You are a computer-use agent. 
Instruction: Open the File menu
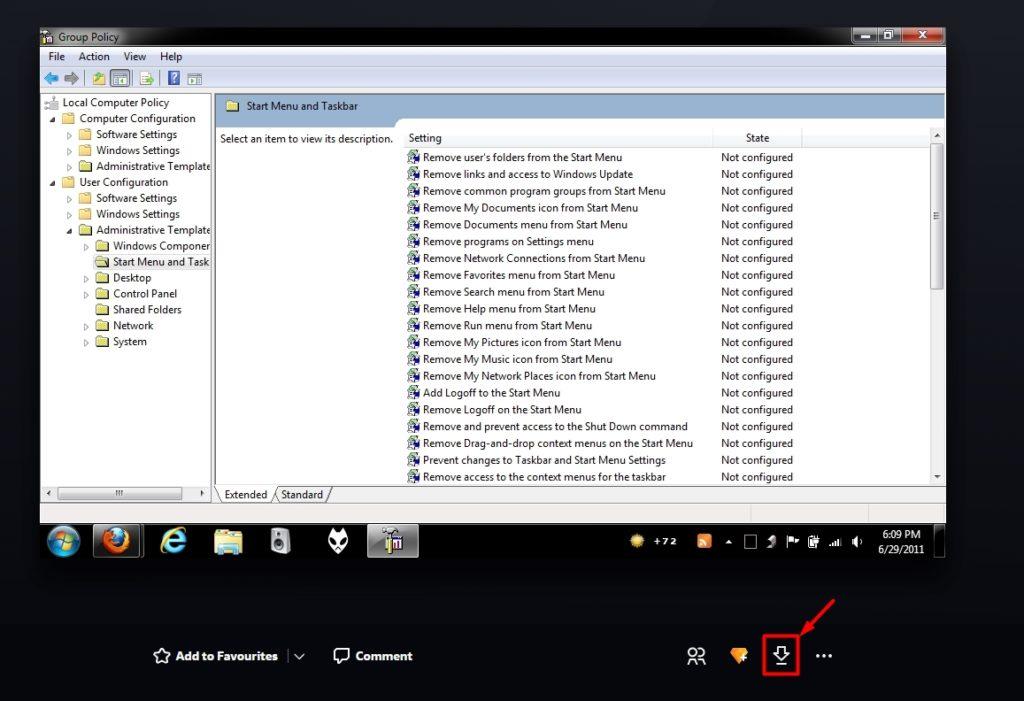pyautogui.click(x=57, y=57)
